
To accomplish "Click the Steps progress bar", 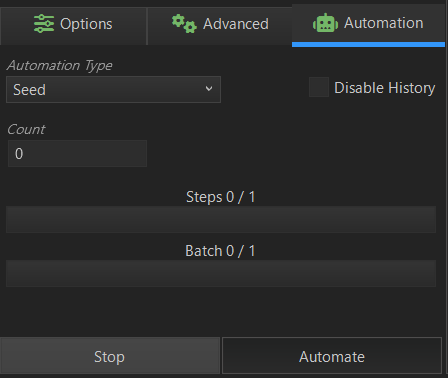I will (x=221, y=219).
